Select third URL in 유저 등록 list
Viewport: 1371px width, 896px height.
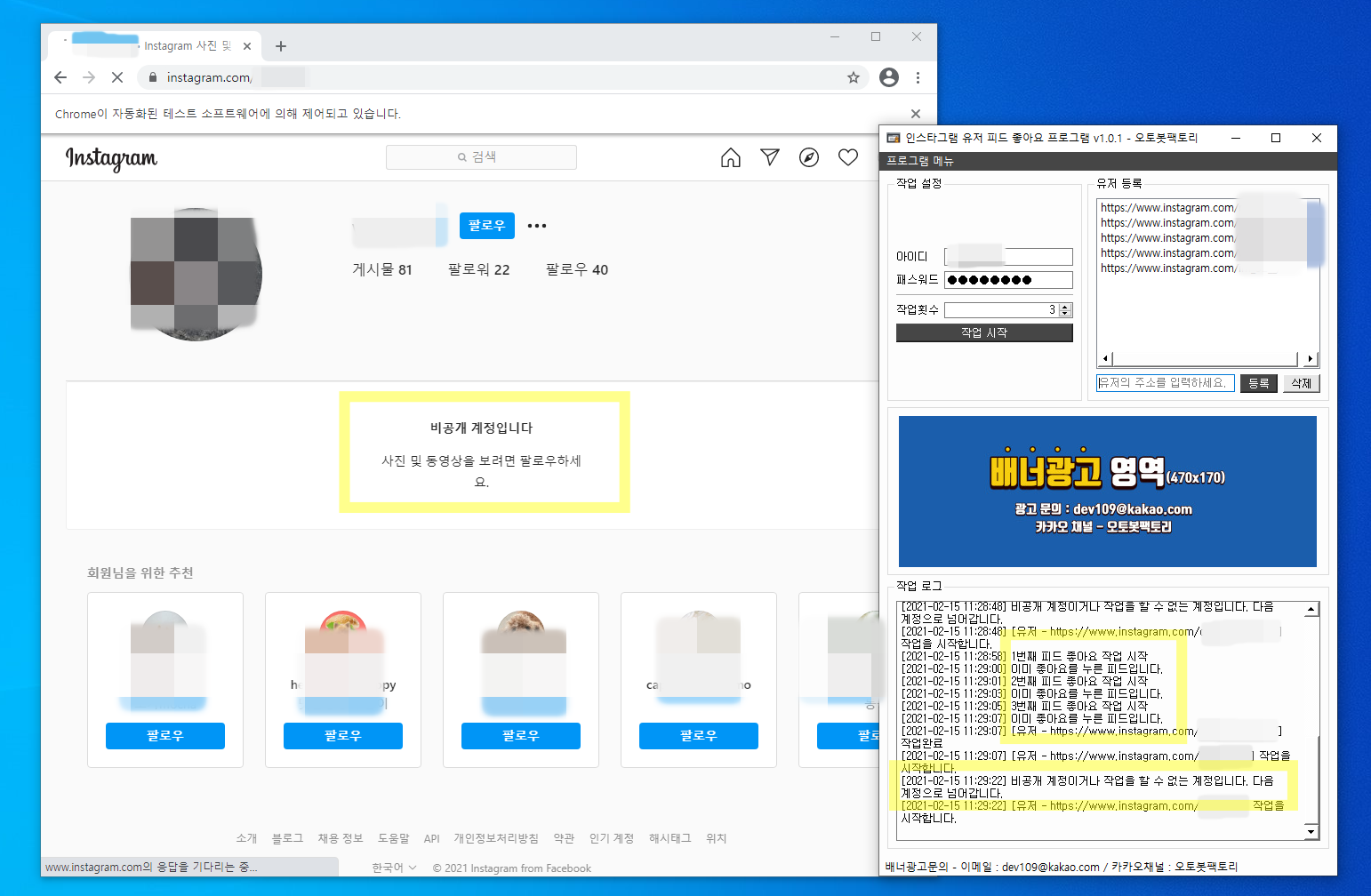1207,238
